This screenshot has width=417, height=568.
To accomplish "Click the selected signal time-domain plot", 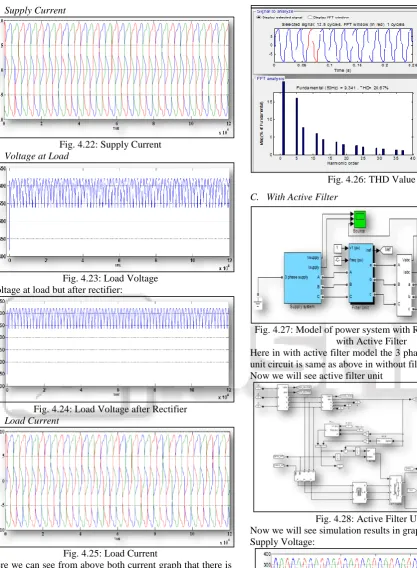I will 343,45.
